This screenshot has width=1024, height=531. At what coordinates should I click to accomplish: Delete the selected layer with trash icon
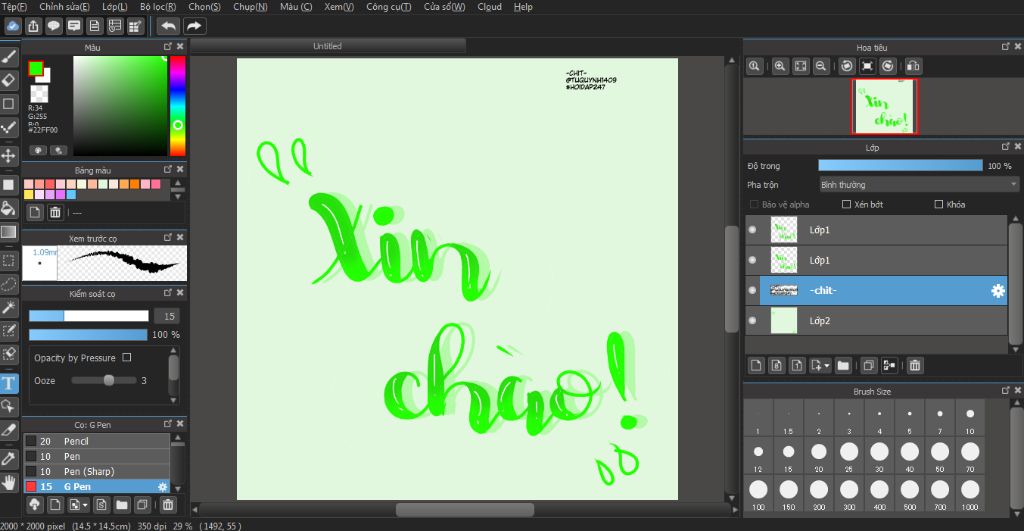tap(915, 366)
